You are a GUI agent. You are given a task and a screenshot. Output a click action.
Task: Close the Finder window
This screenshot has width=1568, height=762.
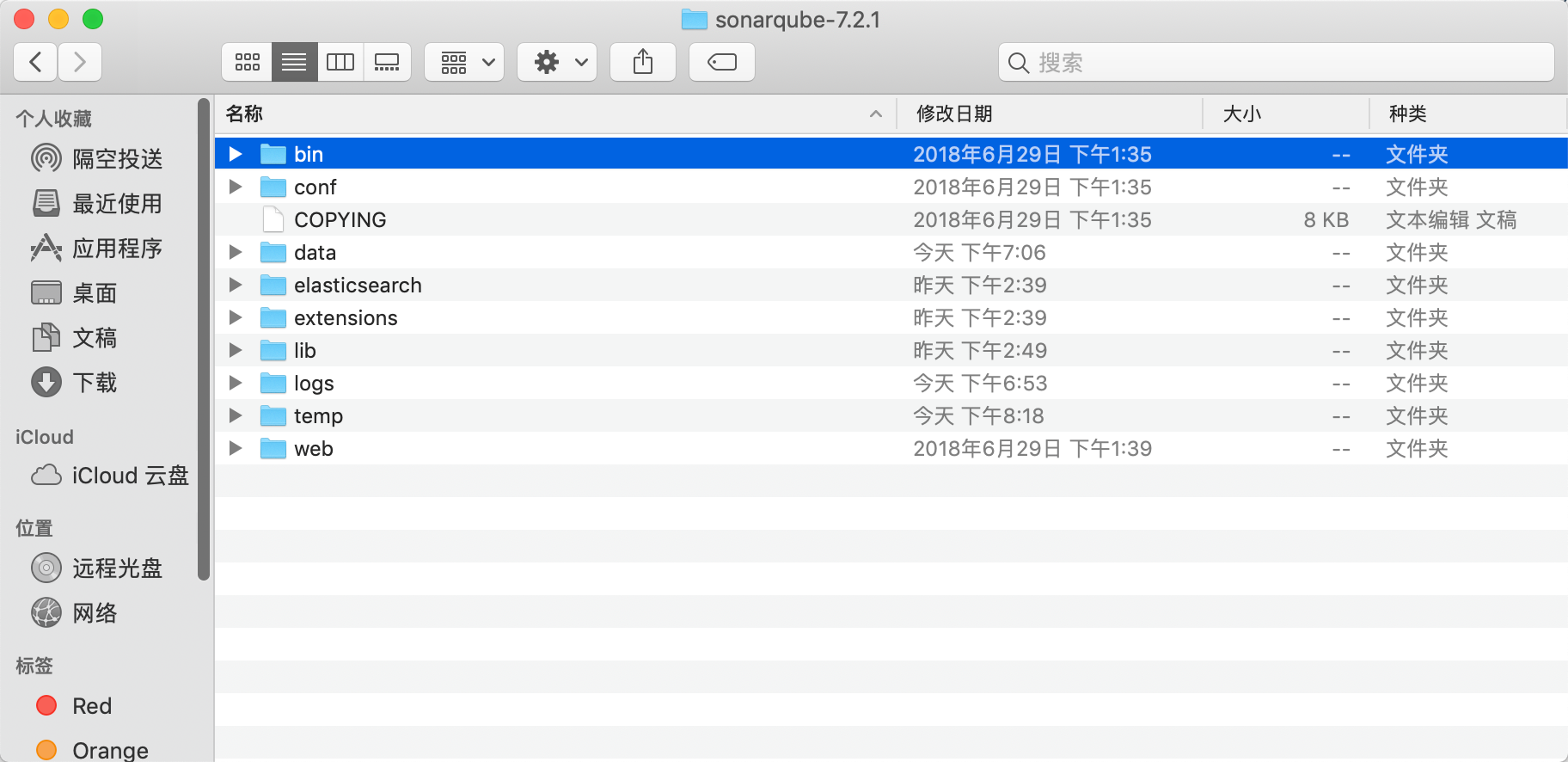coord(24,19)
